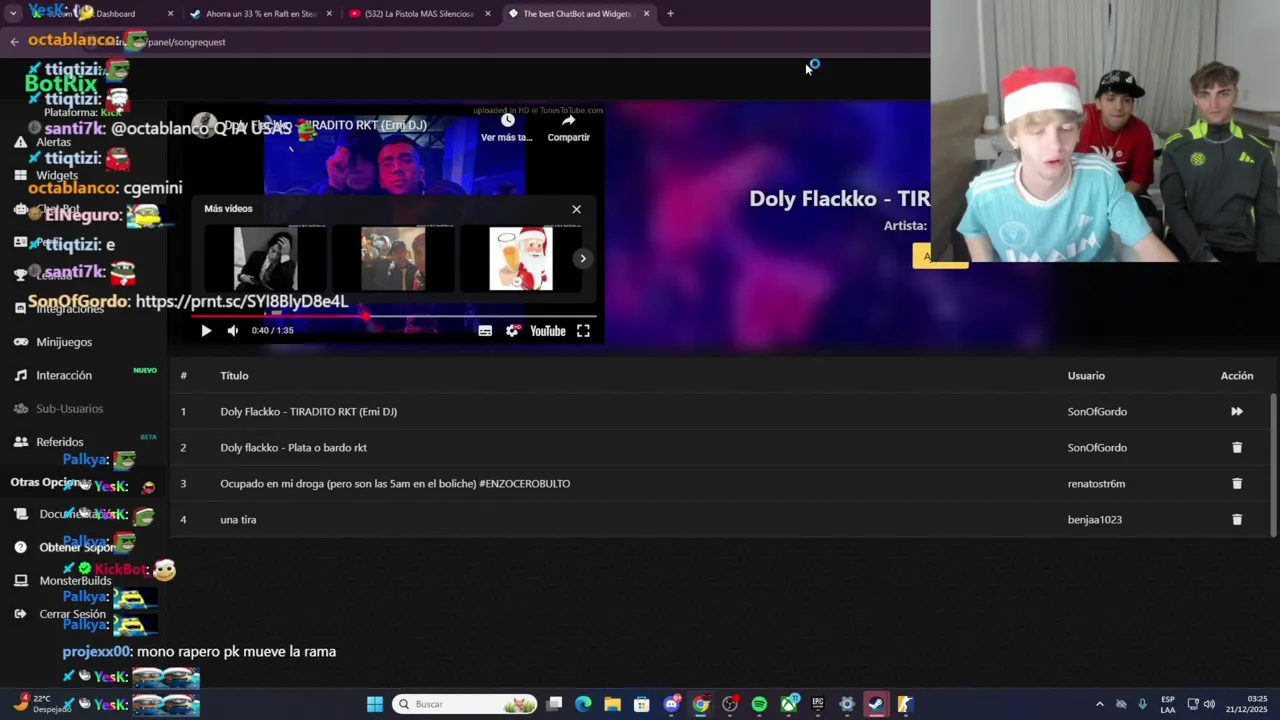Open Interacción sidebar item
The width and height of the screenshot is (1280, 720).
64,376
